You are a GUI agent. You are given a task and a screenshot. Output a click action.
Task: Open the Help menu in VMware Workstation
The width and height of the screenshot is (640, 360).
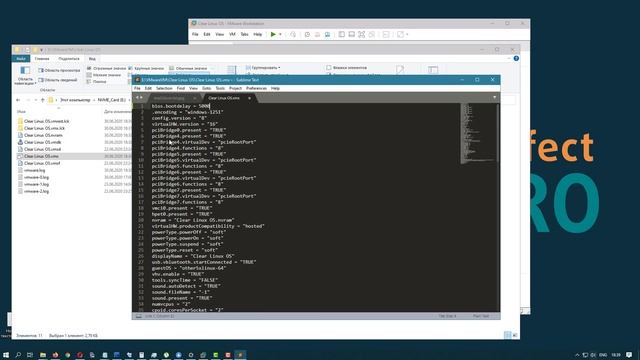coord(258,34)
